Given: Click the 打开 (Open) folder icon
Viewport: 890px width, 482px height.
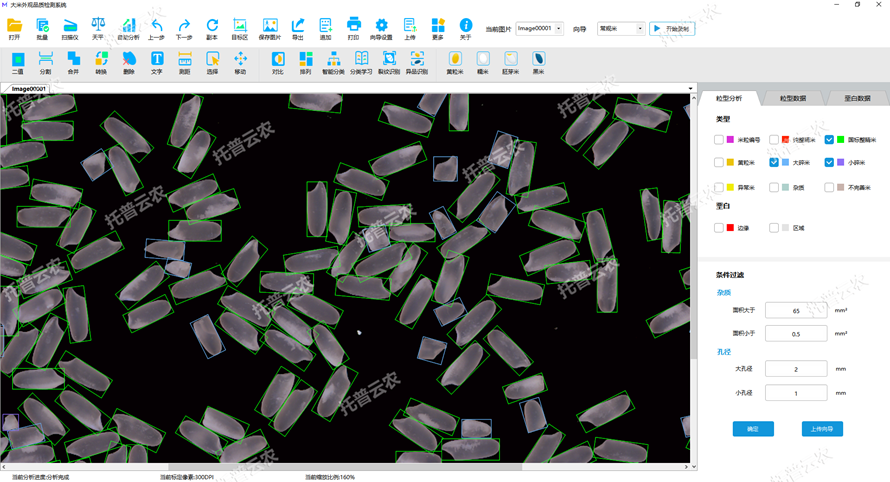Looking at the screenshot, I should pyautogui.click(x=14, y=27).
